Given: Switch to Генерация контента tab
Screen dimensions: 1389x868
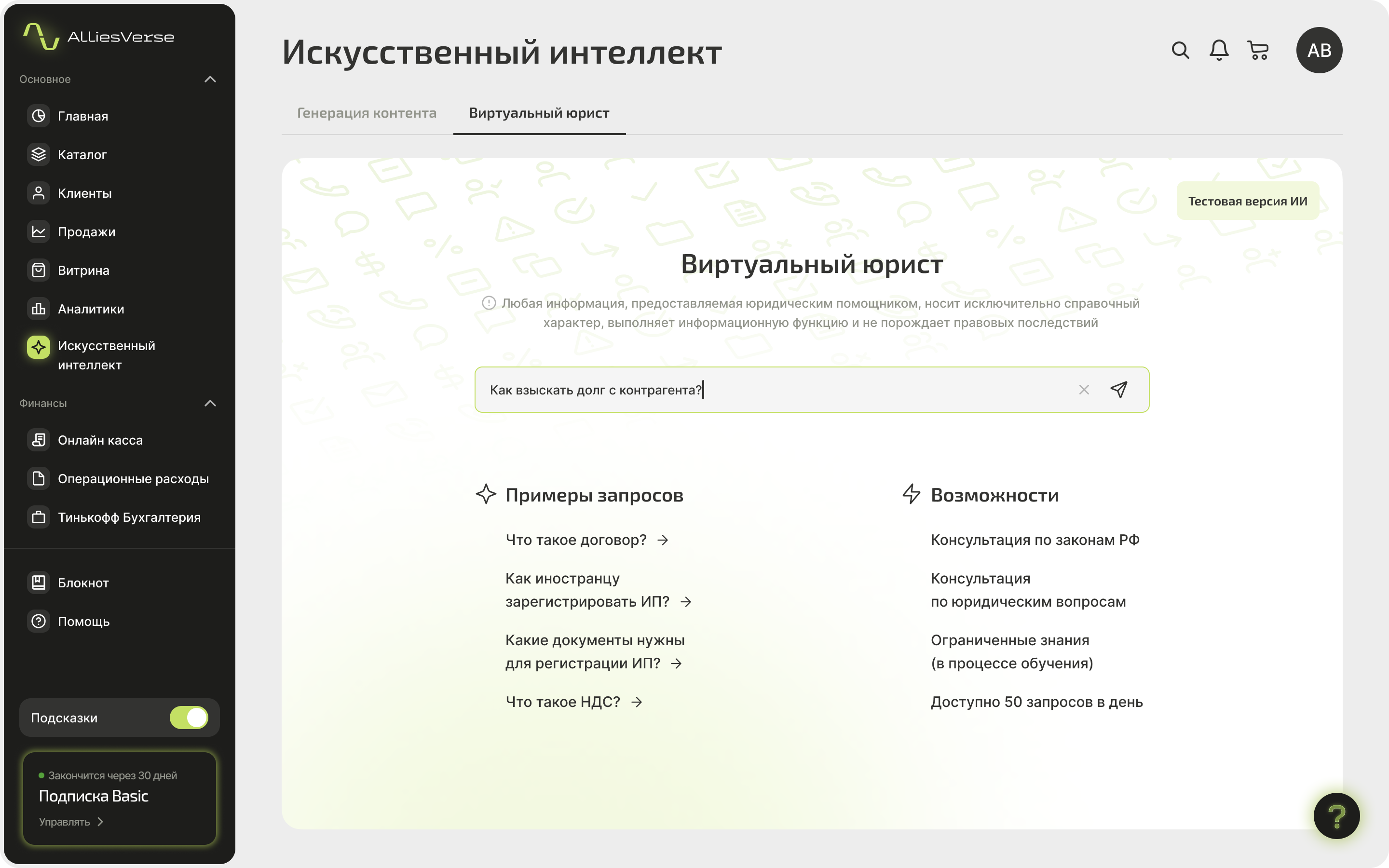Looking at the screenshot, I should tap(367, 113).
